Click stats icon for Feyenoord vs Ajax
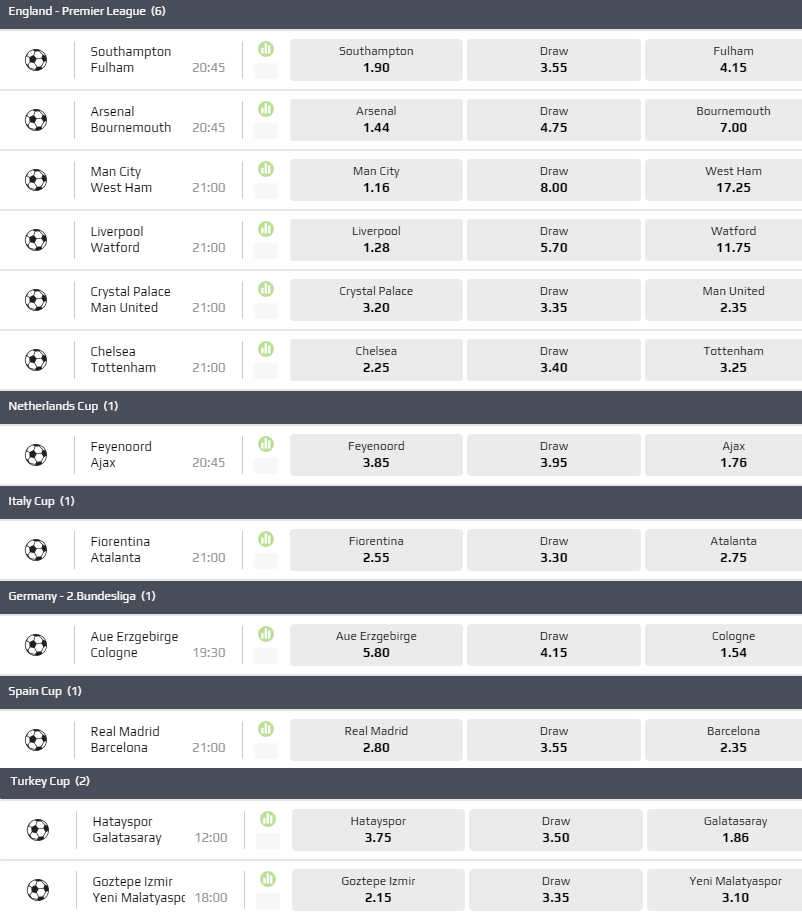Screen dimensions: 802x916 pos(266,444)
